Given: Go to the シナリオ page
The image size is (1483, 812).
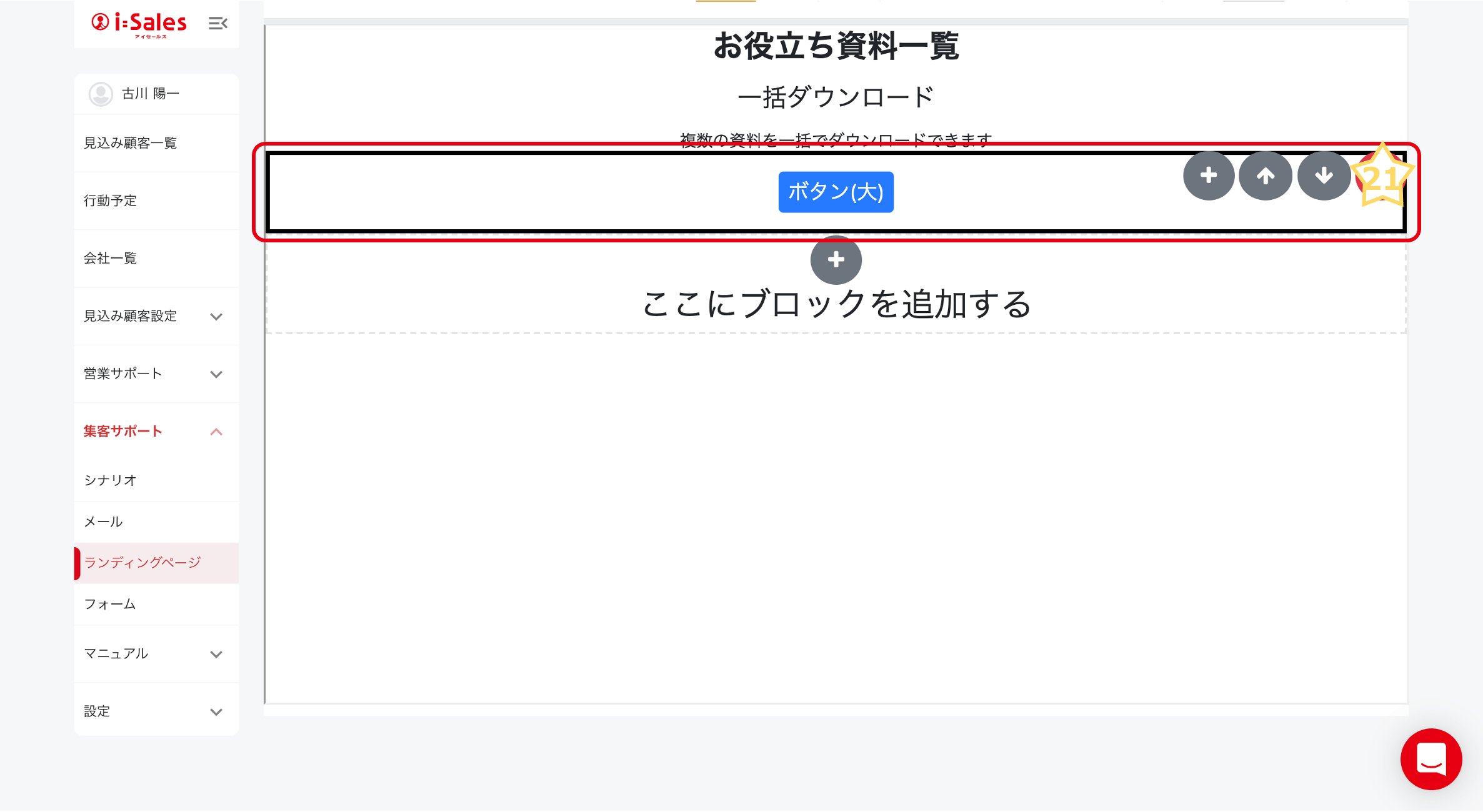Looking at the screenshot, I should coord(110,480).
